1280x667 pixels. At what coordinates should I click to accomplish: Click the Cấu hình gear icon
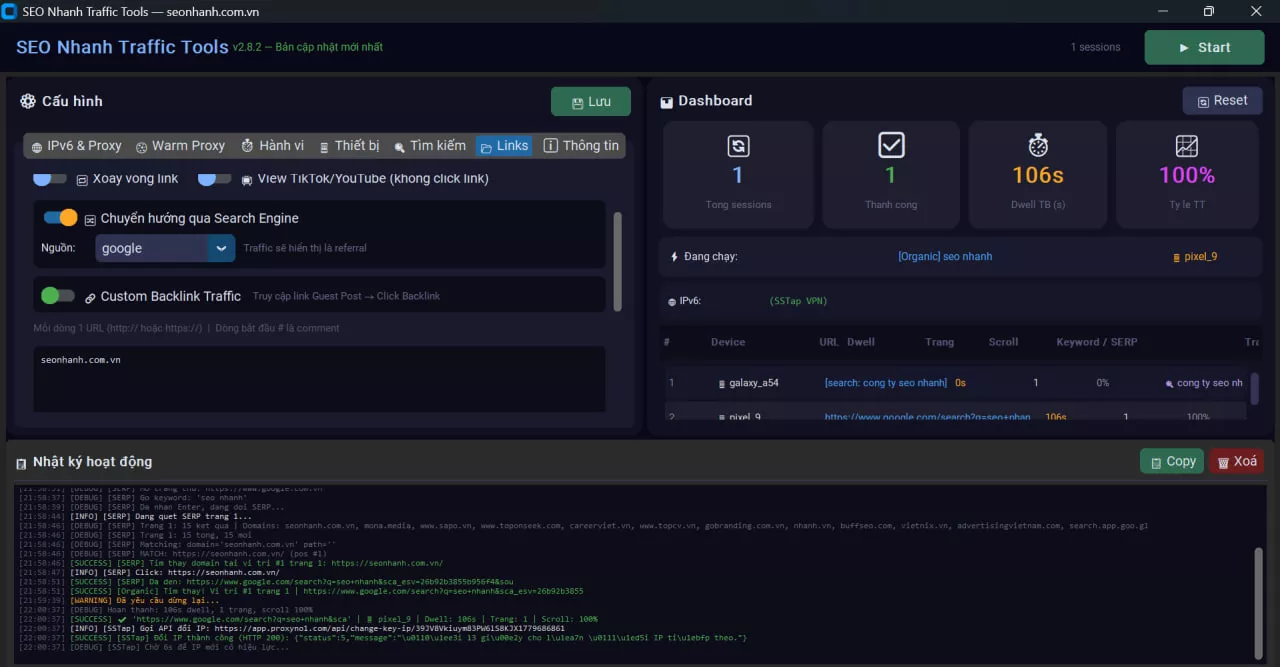28,101
